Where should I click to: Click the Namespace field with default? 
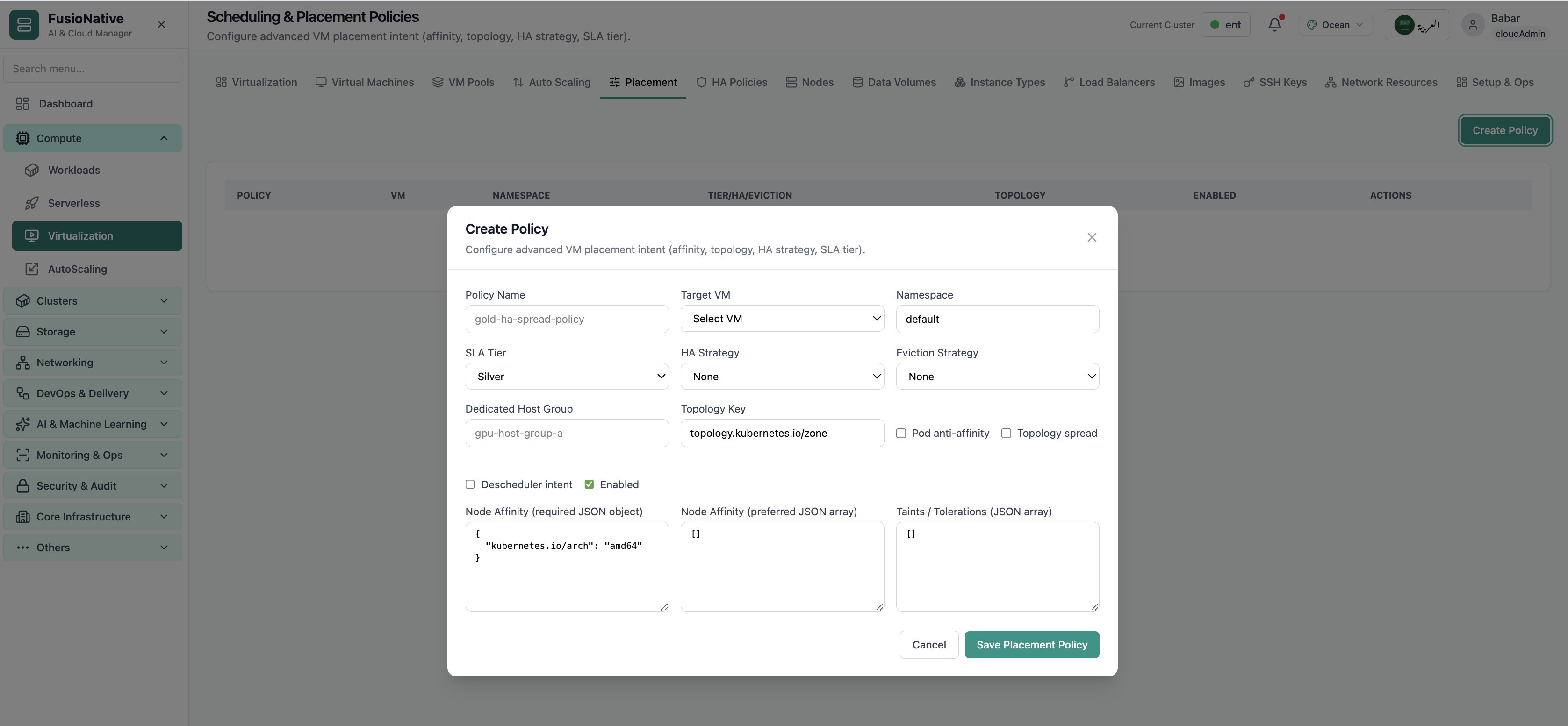(998, 319)
